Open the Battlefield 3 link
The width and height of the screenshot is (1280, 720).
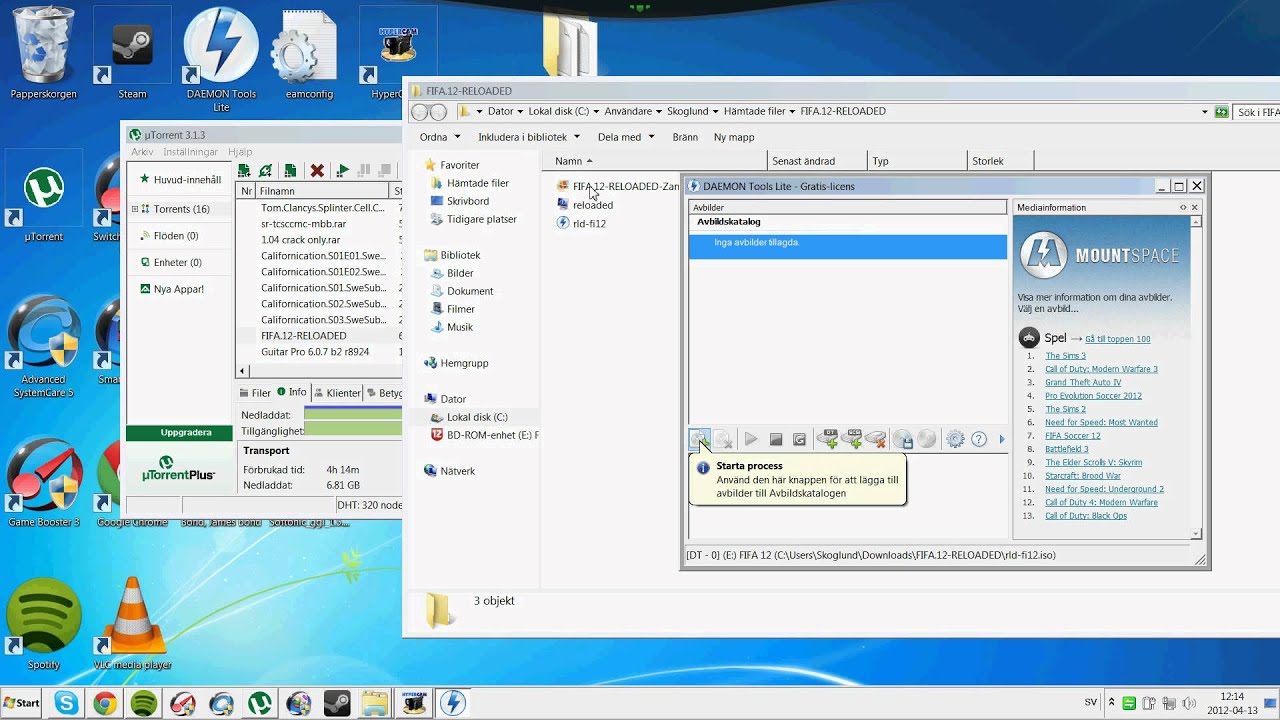[x=1067, y=449]
